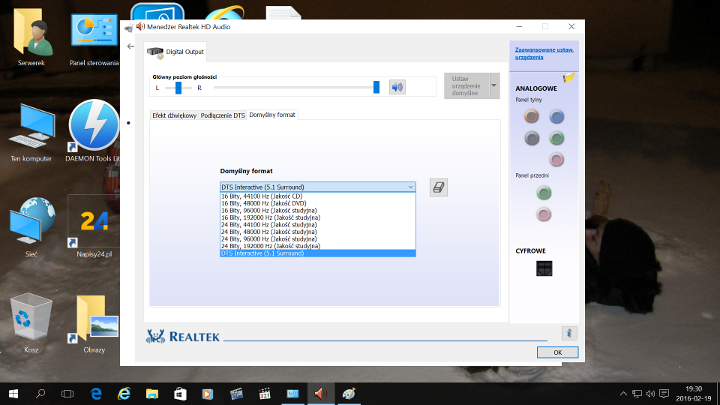The width and height of the screenshot is (720, 405).
Task: Click the Ustaw urządzenie domyślne button
Action: pos(467,85)
